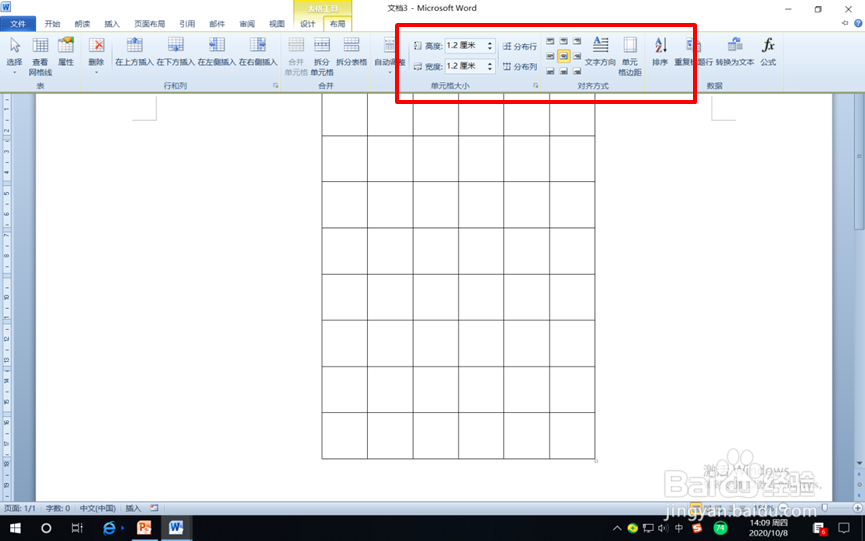Screen dimensions: 865x541
Task: Toggle 查看网格线 gridlines view
Action: [x=40, y=55]
